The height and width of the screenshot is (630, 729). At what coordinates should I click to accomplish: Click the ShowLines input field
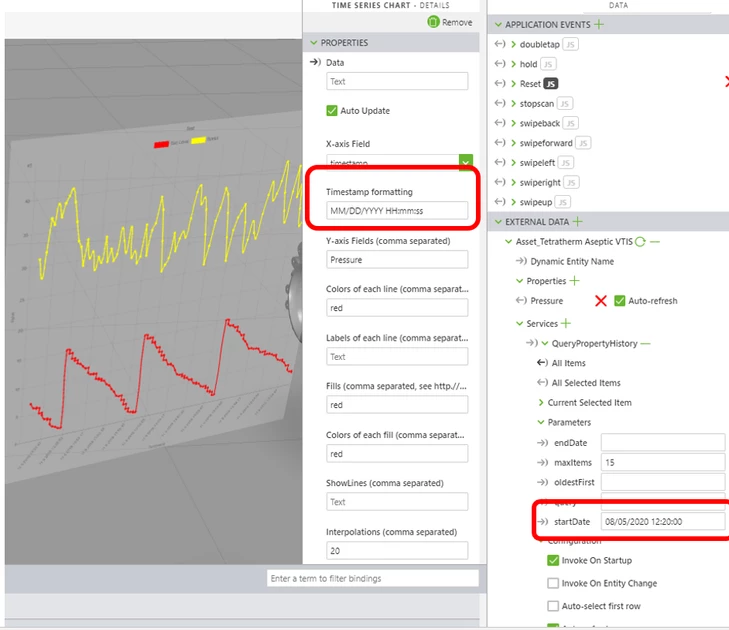tap(397, 502)
